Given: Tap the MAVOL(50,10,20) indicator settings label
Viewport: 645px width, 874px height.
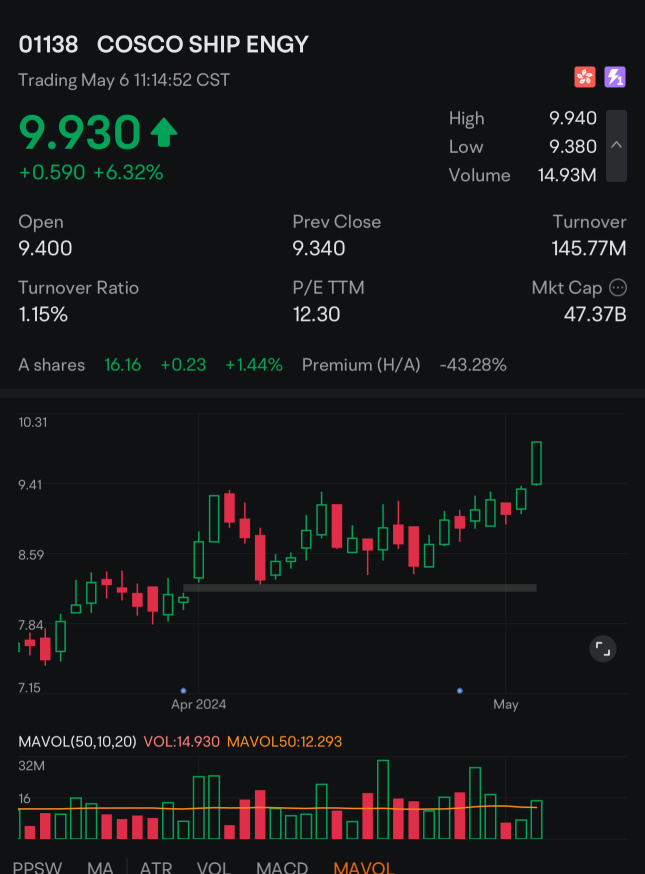Looking at the screenshot, I should (77, 741).
